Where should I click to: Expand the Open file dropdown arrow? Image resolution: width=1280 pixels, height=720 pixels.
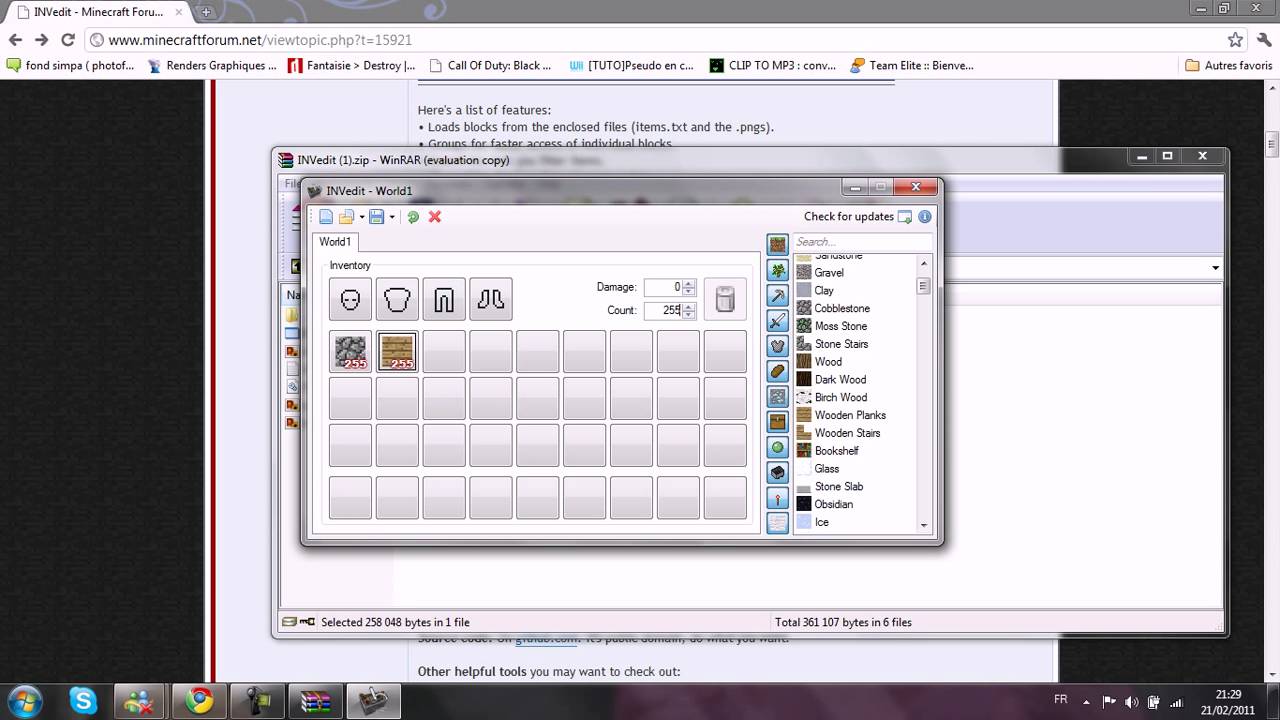(361, 217)
